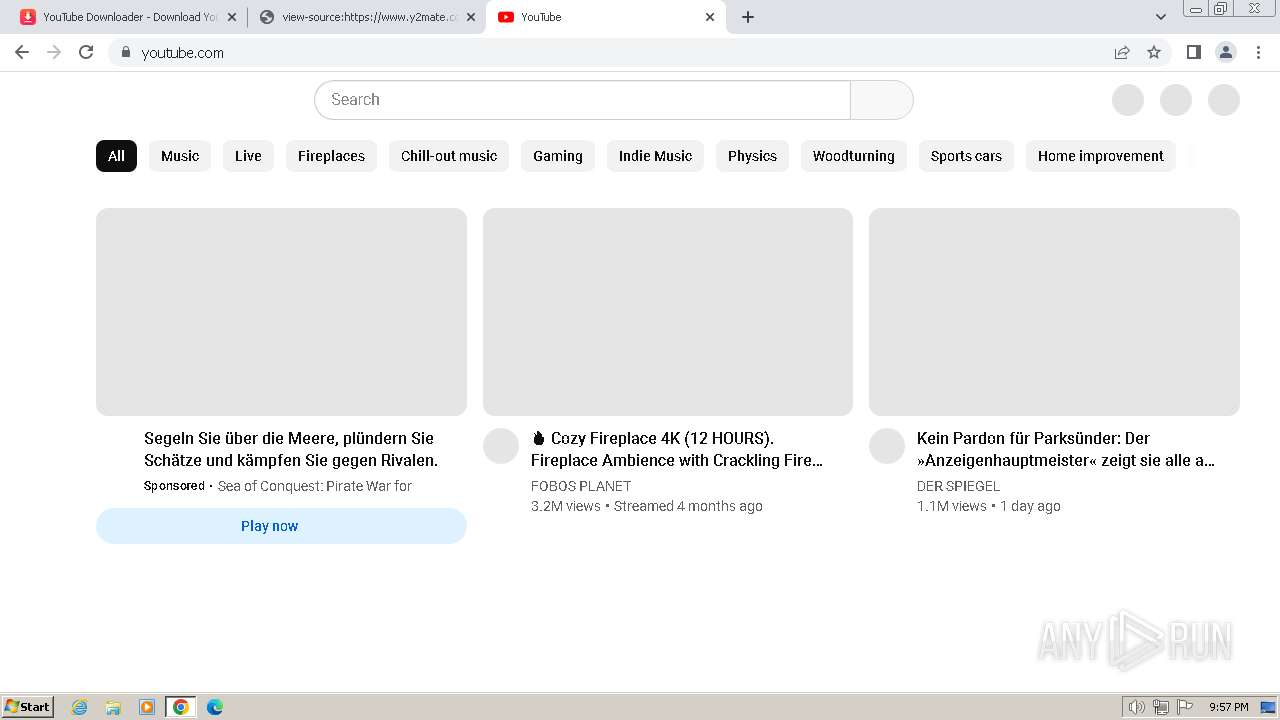
Task: Click the 9:57 PM system clock
Action: pos(1229,707)
